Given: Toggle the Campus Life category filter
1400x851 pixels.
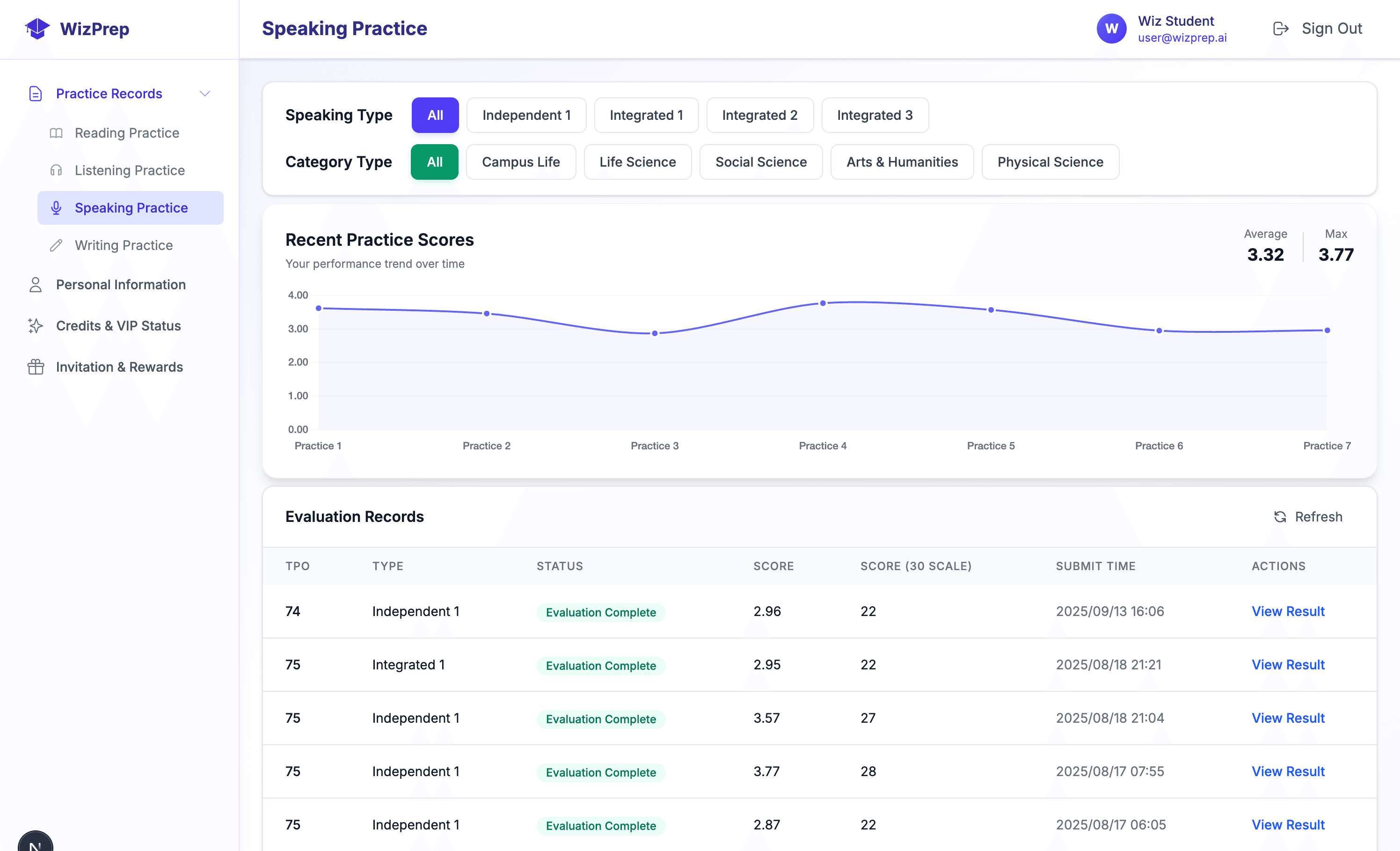Looking at the screenshot, I should point(521,162).
